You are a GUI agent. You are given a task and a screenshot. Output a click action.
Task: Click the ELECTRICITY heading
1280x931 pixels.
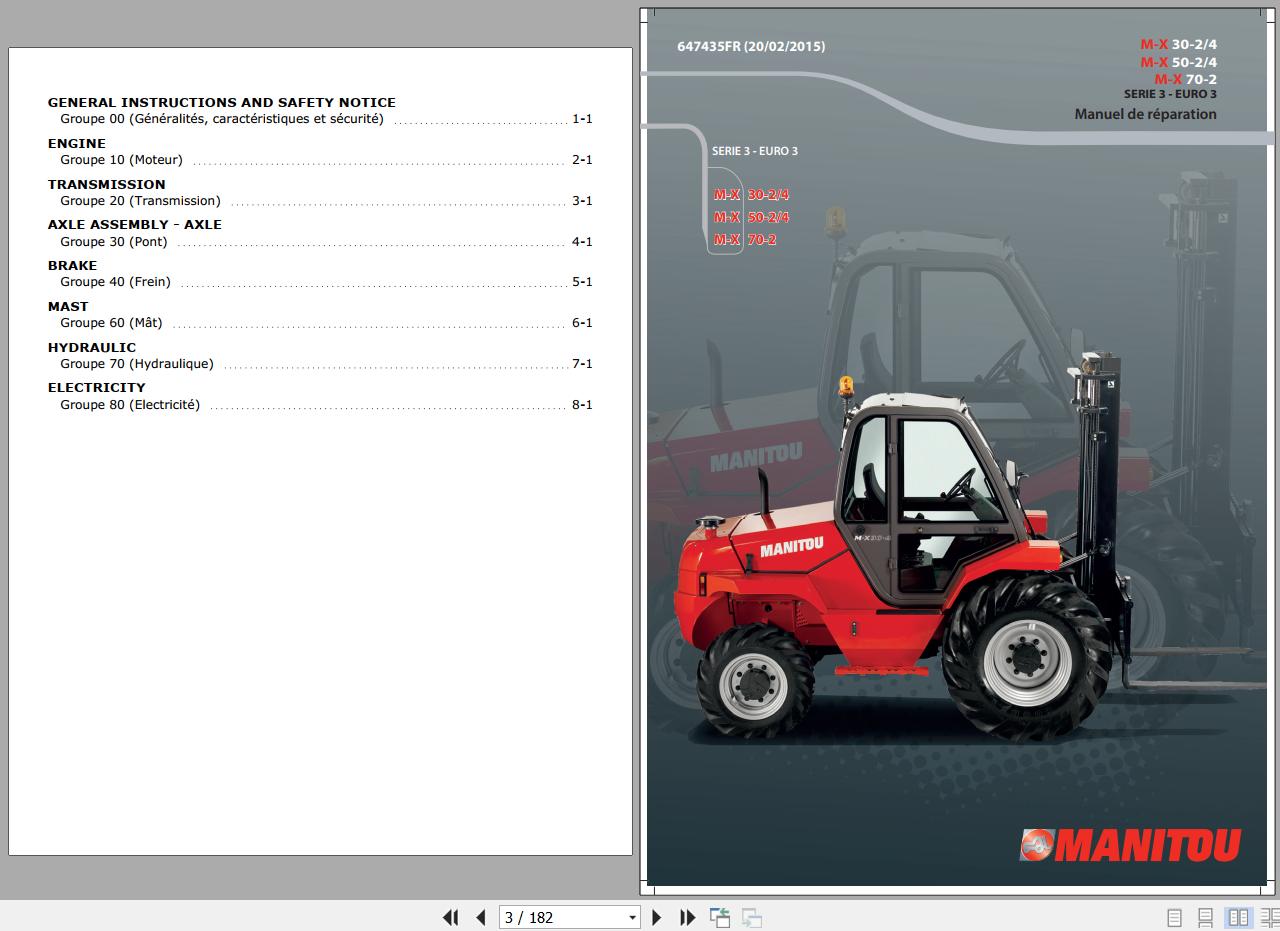[97, 387]
